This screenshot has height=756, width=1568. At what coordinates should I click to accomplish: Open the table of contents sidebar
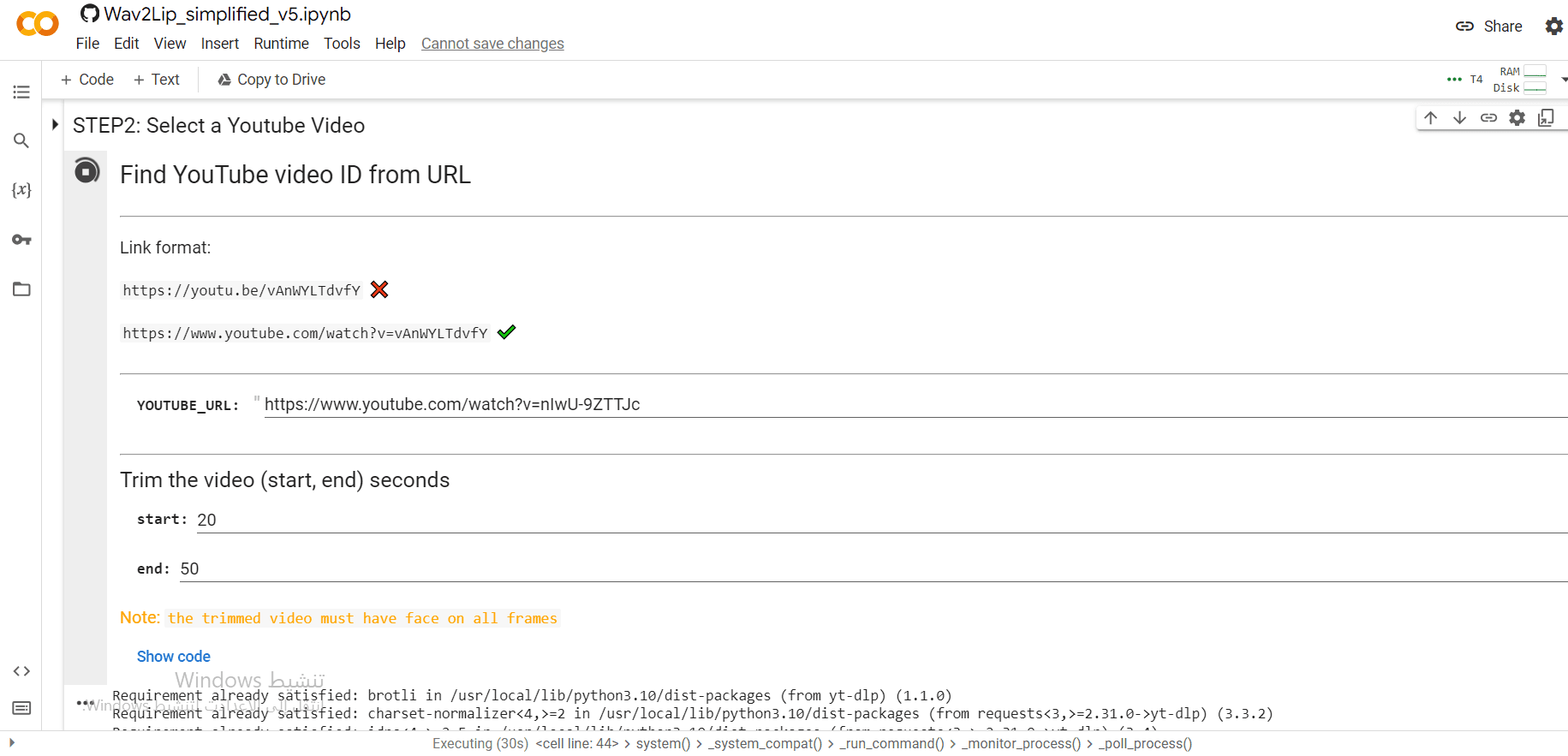(x=21, y=92)
